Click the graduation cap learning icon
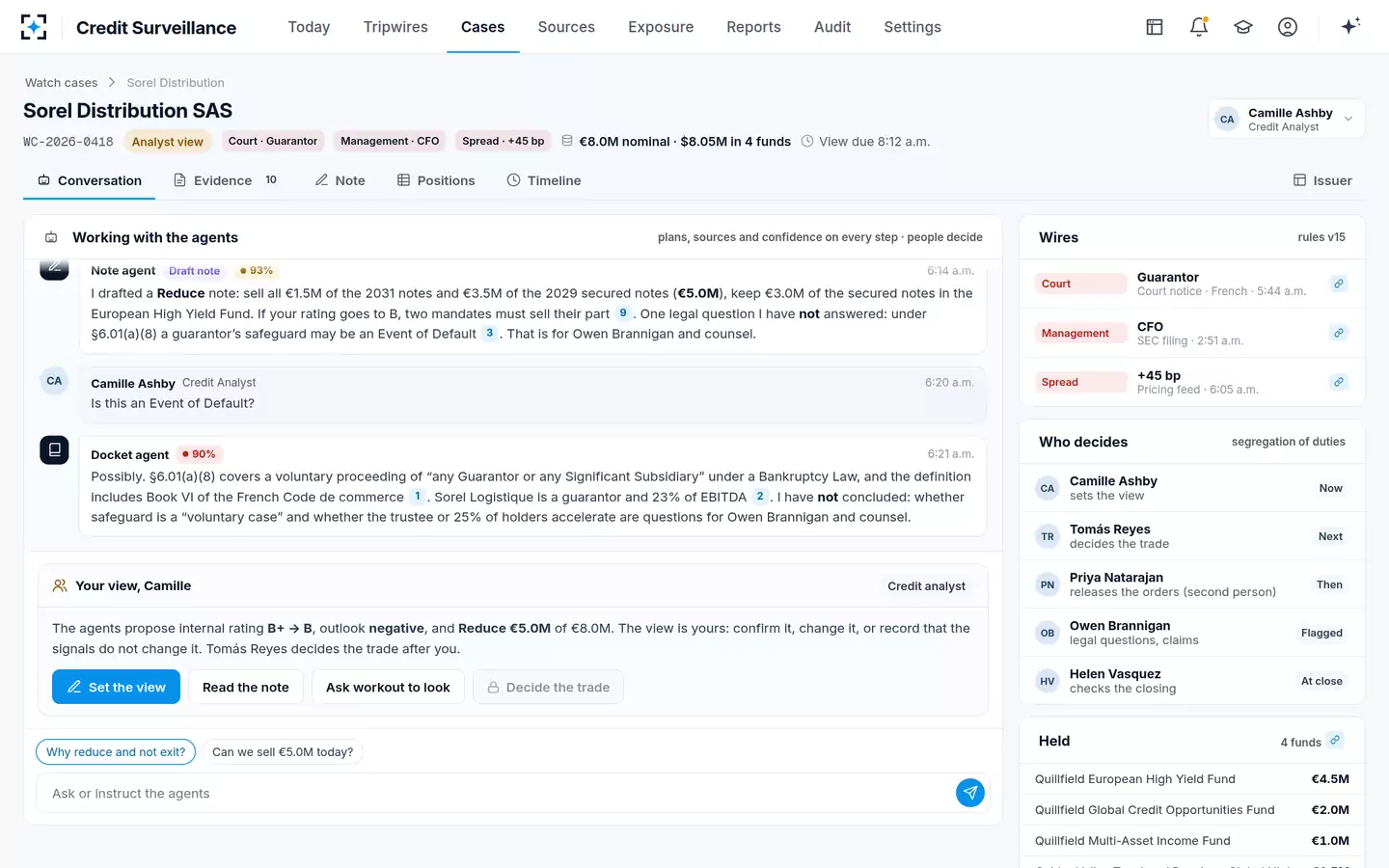This screenshot has height=868, width=1389. point(1243,27)
